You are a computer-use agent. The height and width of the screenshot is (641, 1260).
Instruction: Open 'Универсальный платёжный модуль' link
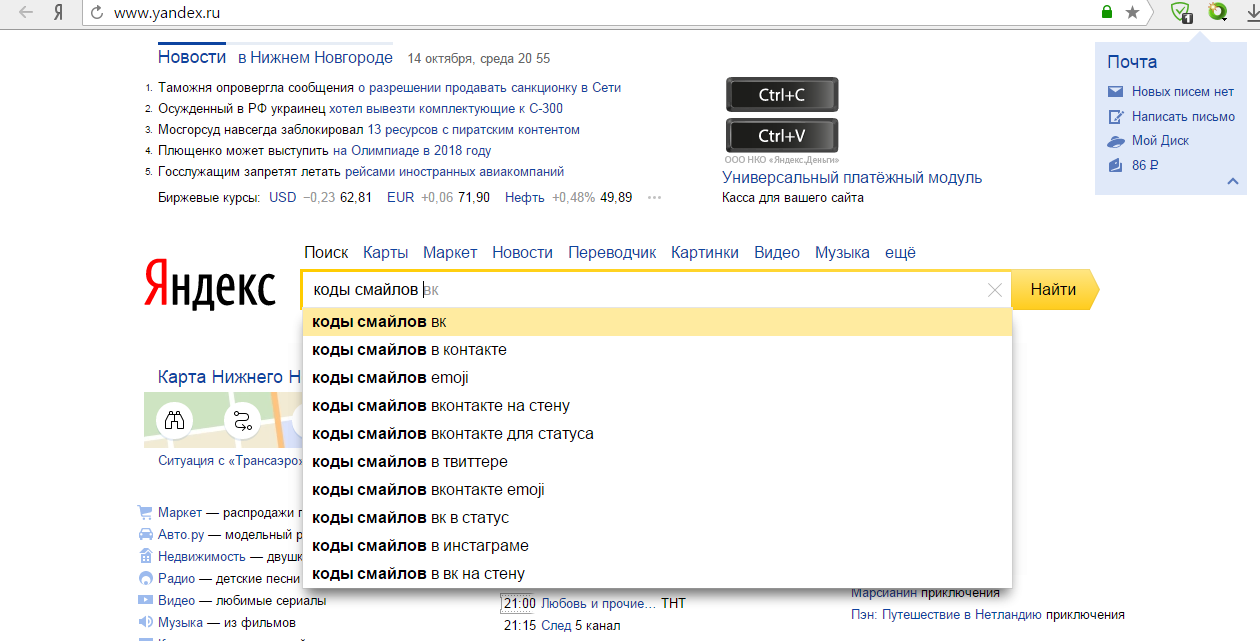[x=852, y=178]
